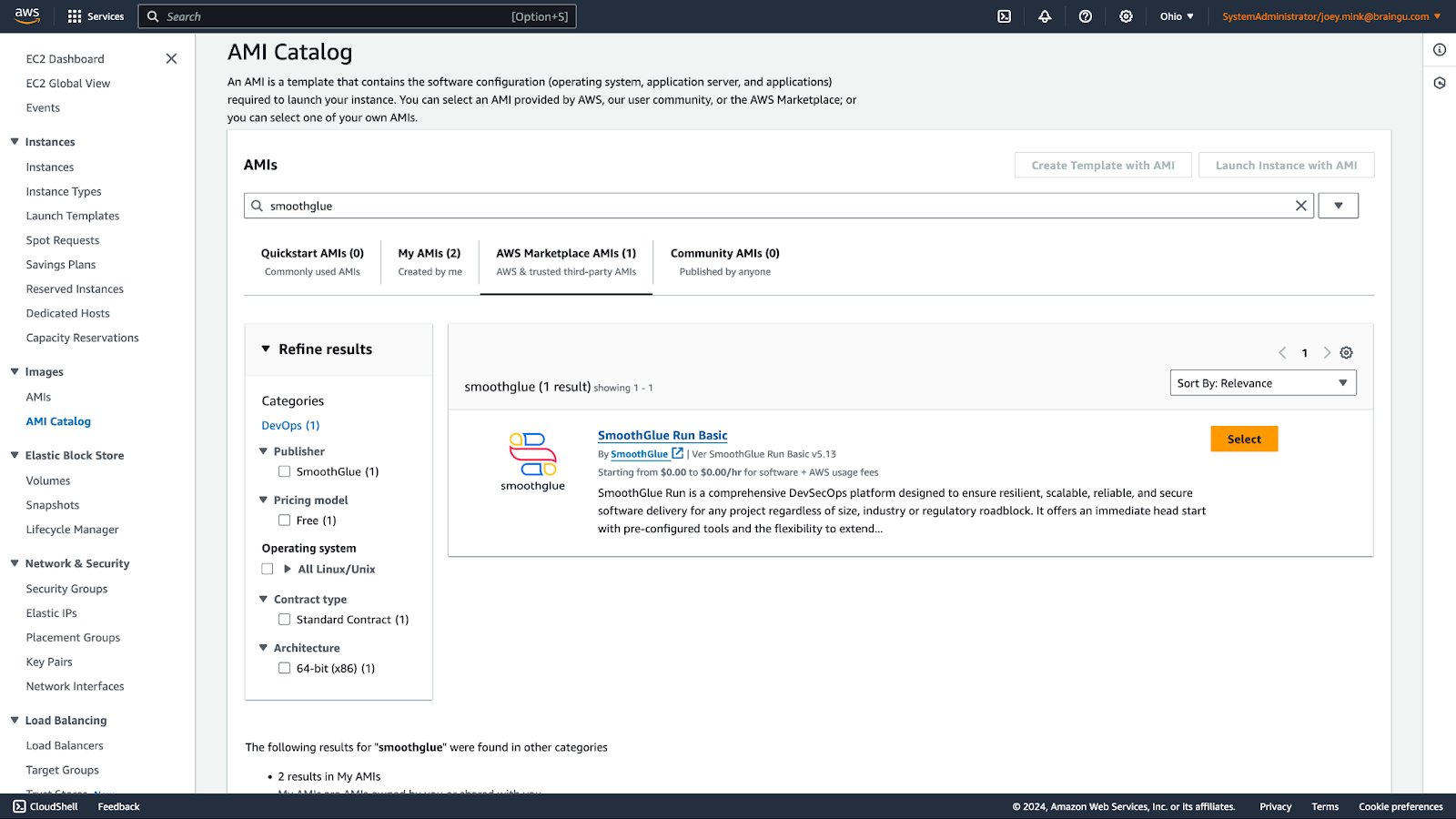
Task: Check the 64-bit (x86) architecture checkbox
Action: tap(284, 668)
